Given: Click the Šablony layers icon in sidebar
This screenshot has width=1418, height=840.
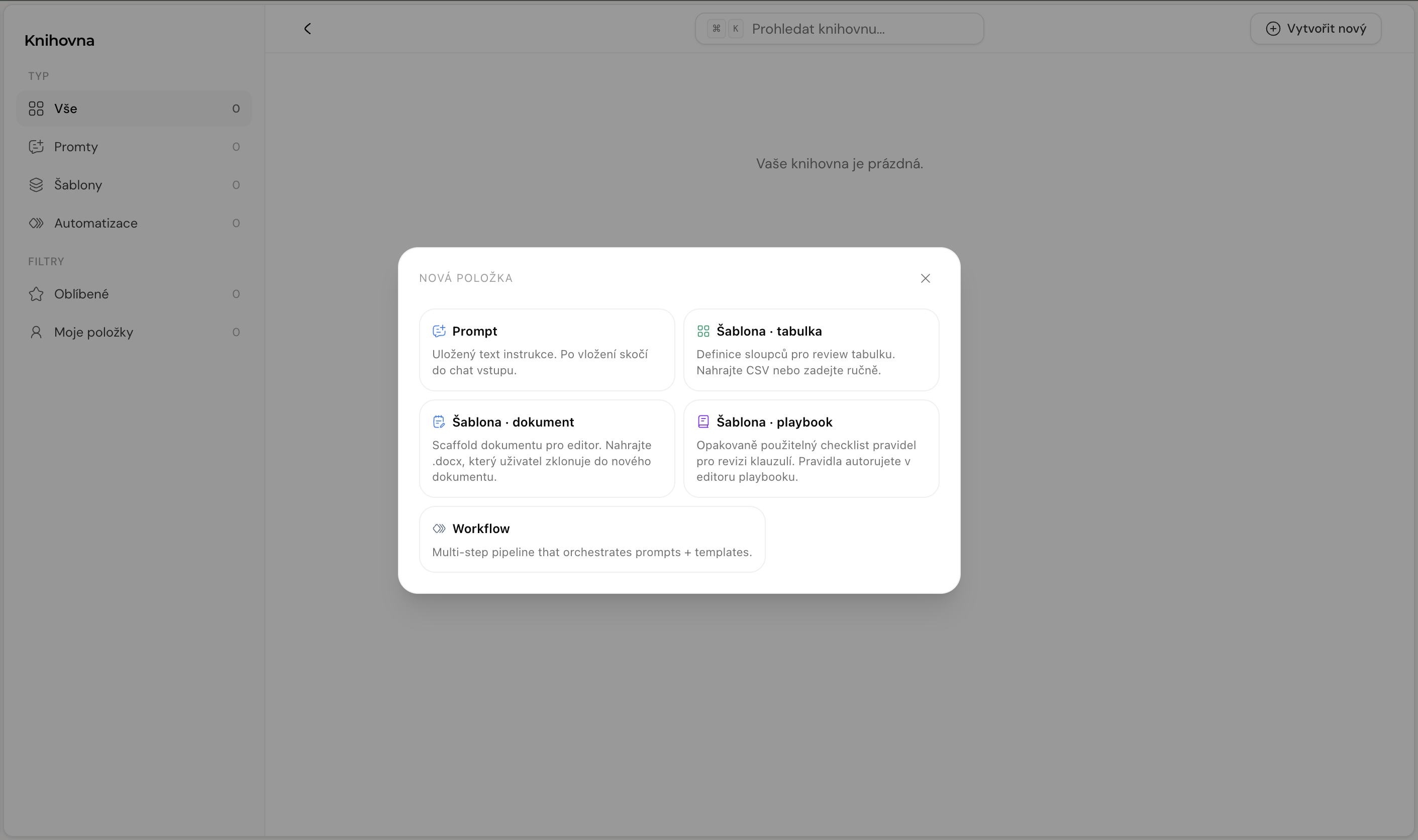Looking at the screenshot, I should point(36,185).
